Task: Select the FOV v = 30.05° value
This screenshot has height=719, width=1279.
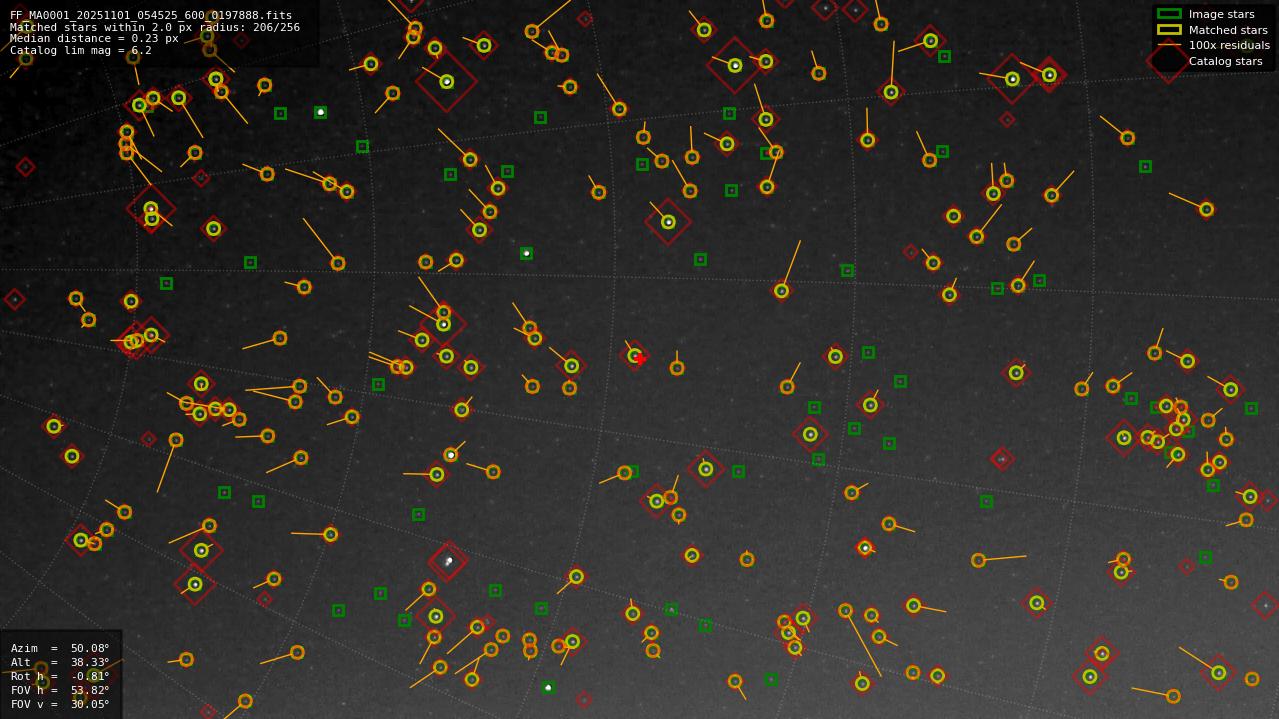Action: [x=60, y=704]
